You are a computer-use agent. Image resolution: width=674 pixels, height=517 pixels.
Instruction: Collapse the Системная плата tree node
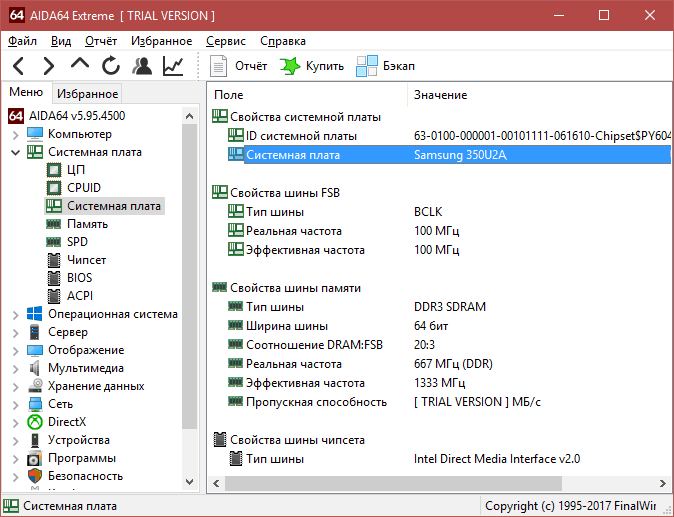(x=15, y=152)
